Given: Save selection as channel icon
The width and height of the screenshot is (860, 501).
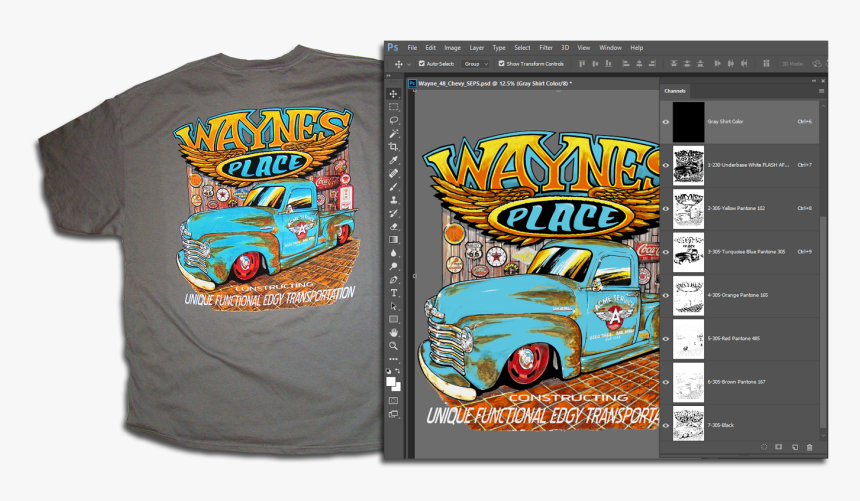Looking at the screenshot, I should (x=778, y=447).
